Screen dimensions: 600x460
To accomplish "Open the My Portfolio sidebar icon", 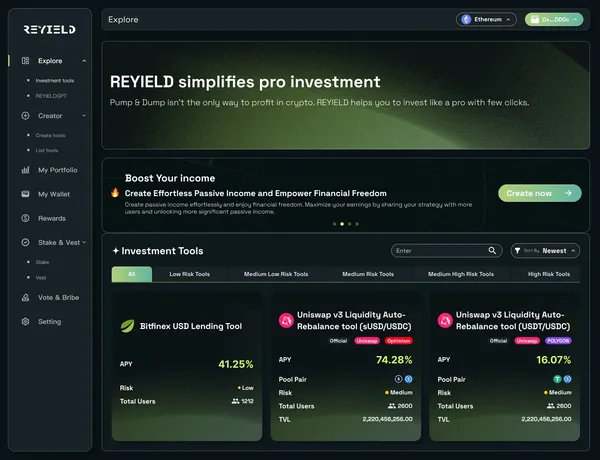I will [x=26, y=170].
